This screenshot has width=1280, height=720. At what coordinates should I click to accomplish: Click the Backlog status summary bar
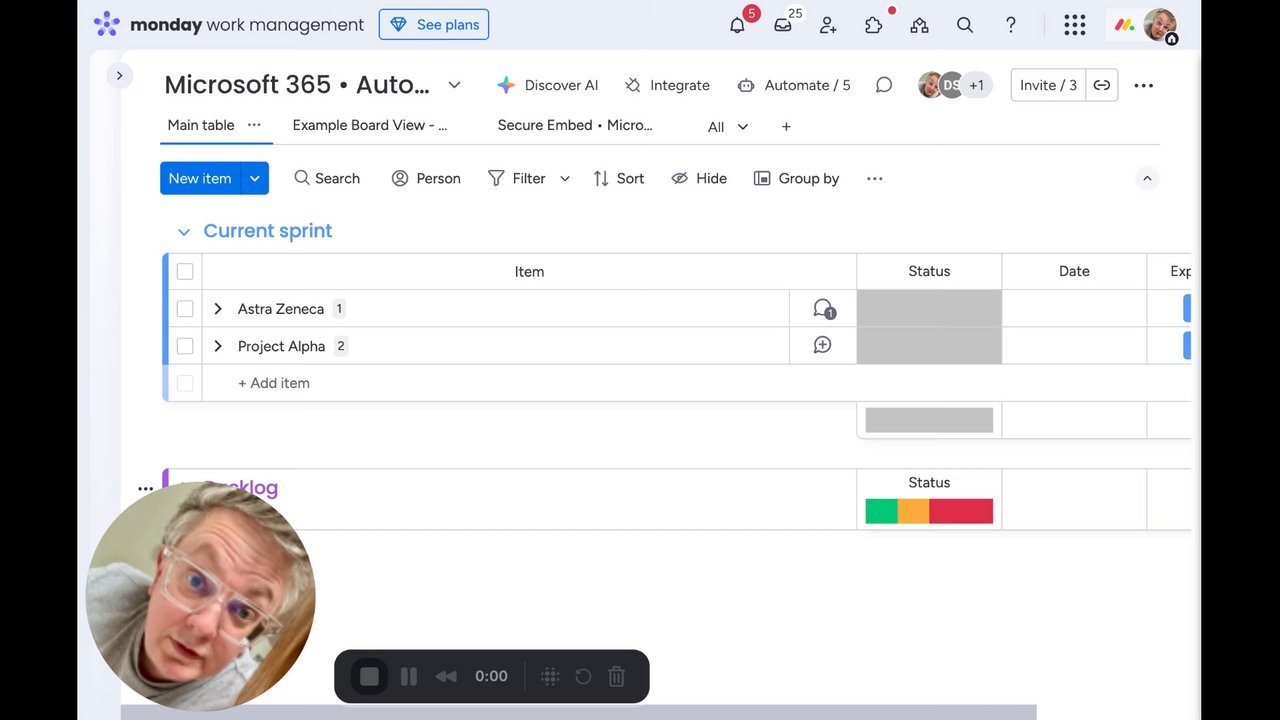(929, 511)
